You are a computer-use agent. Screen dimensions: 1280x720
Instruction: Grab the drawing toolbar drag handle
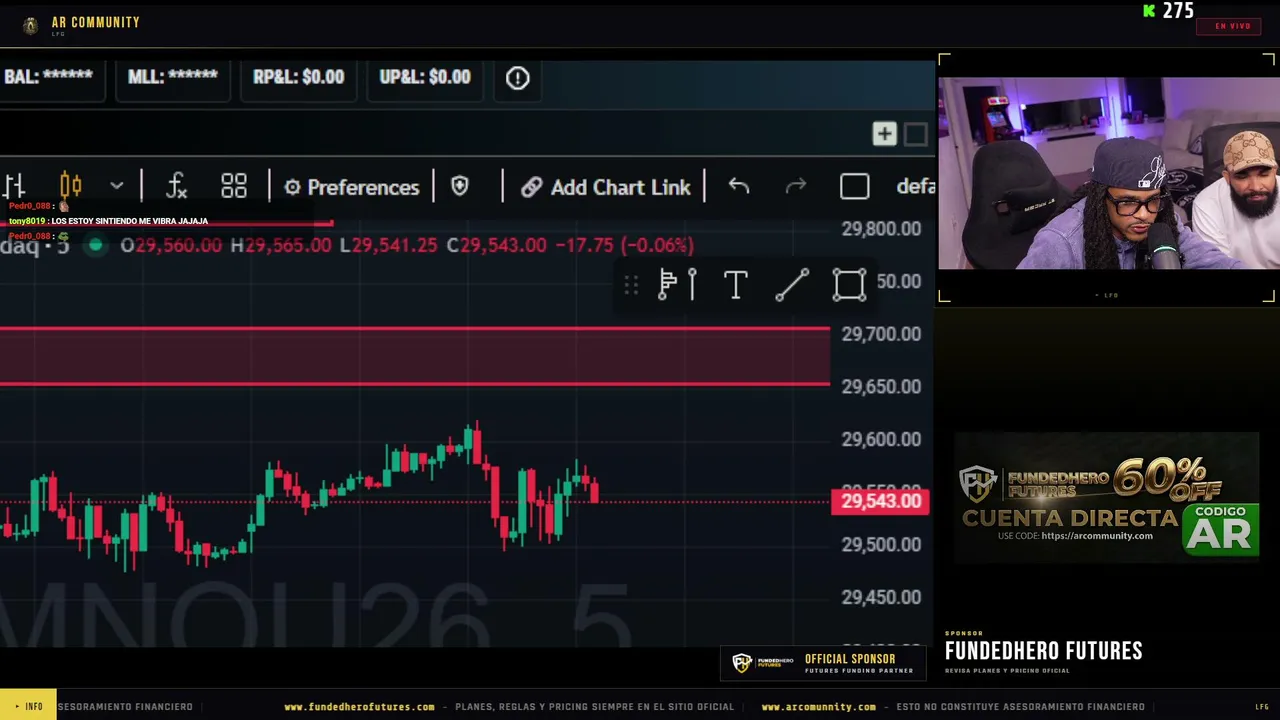[x=631, y=286]
